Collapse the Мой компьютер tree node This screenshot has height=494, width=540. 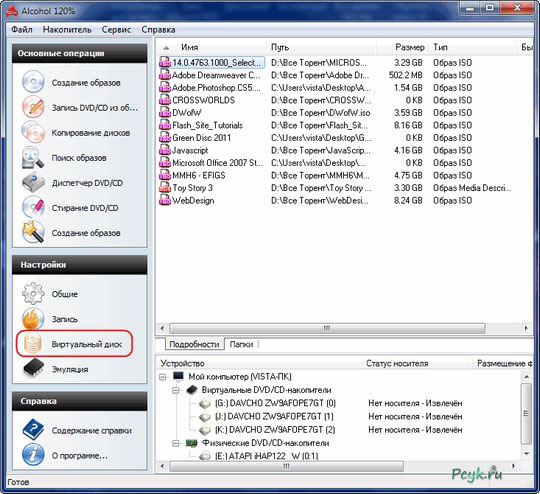[163, 377]
